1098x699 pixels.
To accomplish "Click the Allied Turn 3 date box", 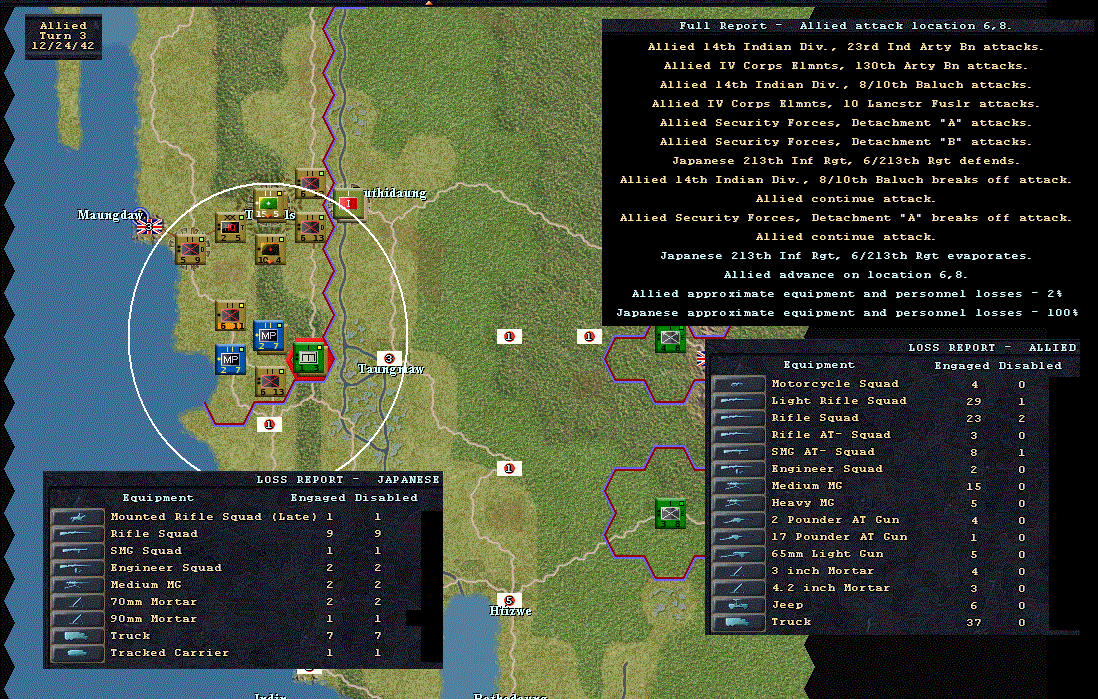I will (x=63, y=36).
